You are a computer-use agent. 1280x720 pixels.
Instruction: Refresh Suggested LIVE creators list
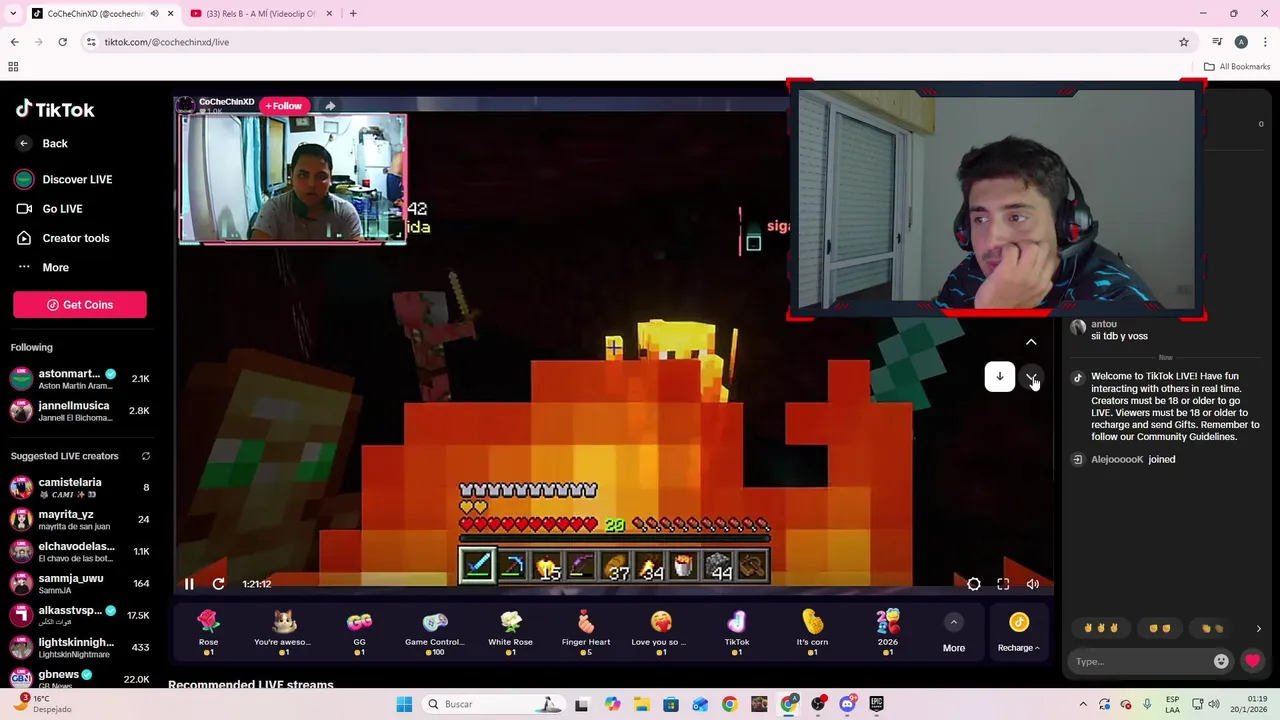145,456
